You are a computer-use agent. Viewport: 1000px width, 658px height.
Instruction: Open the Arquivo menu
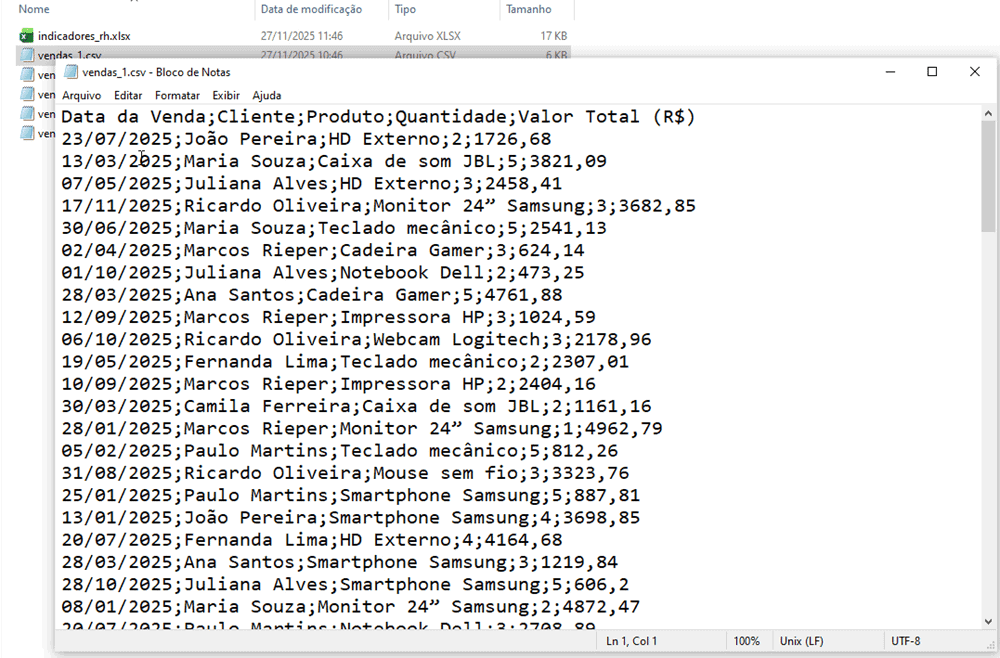81,96
